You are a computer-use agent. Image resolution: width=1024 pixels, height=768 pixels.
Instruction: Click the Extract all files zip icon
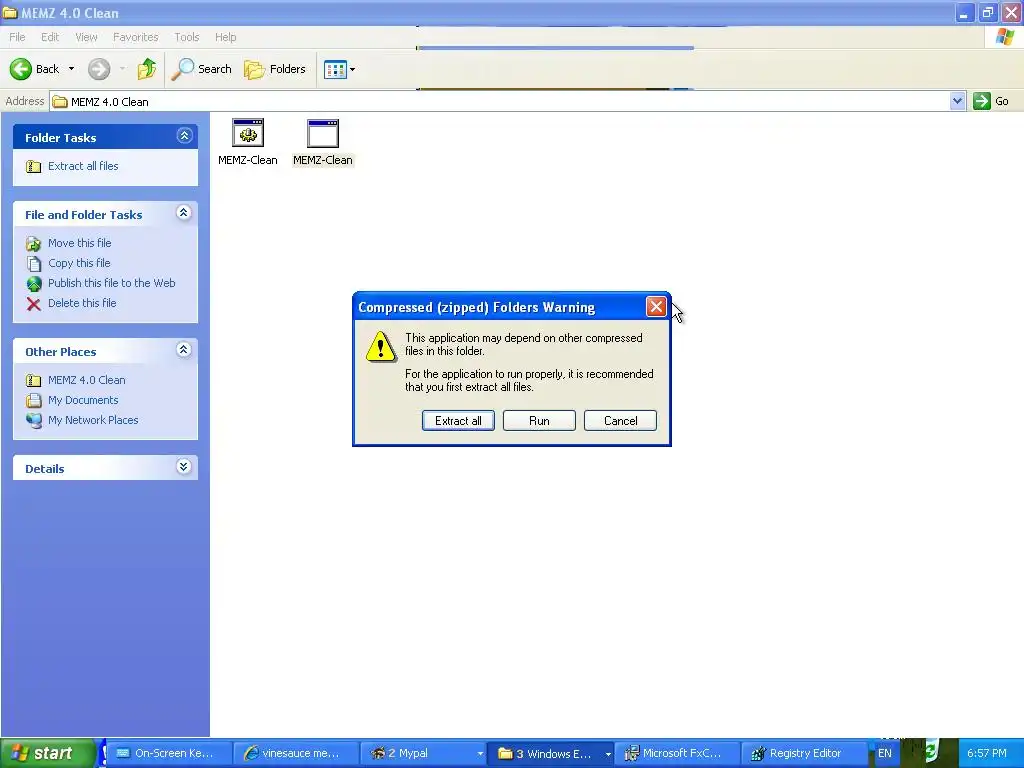point(33,167)
